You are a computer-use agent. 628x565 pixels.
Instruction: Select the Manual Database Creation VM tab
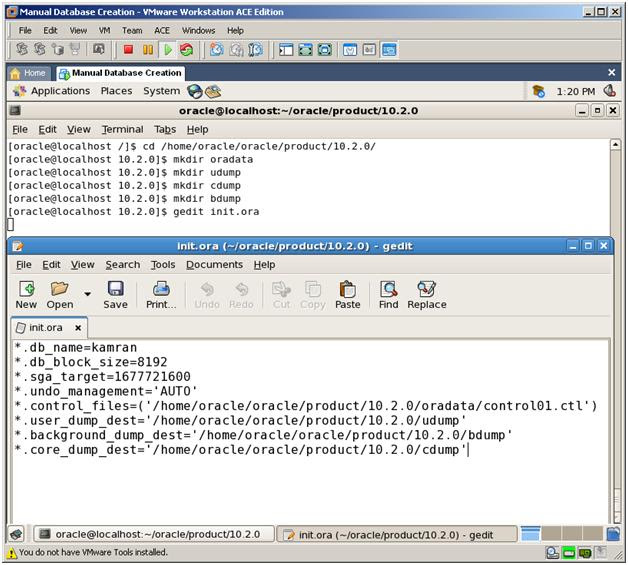click(121, 73)
